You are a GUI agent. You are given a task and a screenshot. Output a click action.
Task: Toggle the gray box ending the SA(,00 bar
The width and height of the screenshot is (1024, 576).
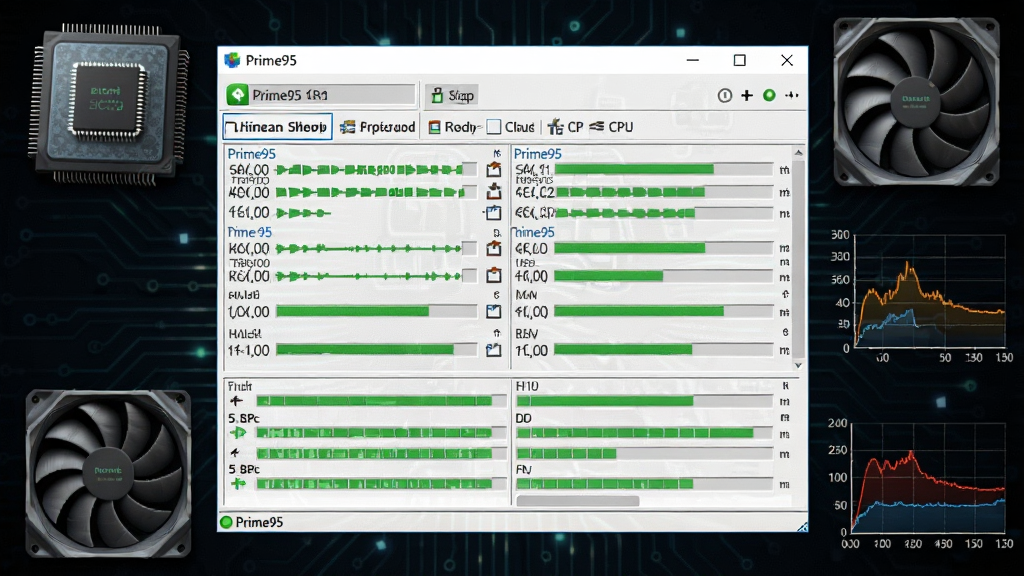[x=470, y=170]
